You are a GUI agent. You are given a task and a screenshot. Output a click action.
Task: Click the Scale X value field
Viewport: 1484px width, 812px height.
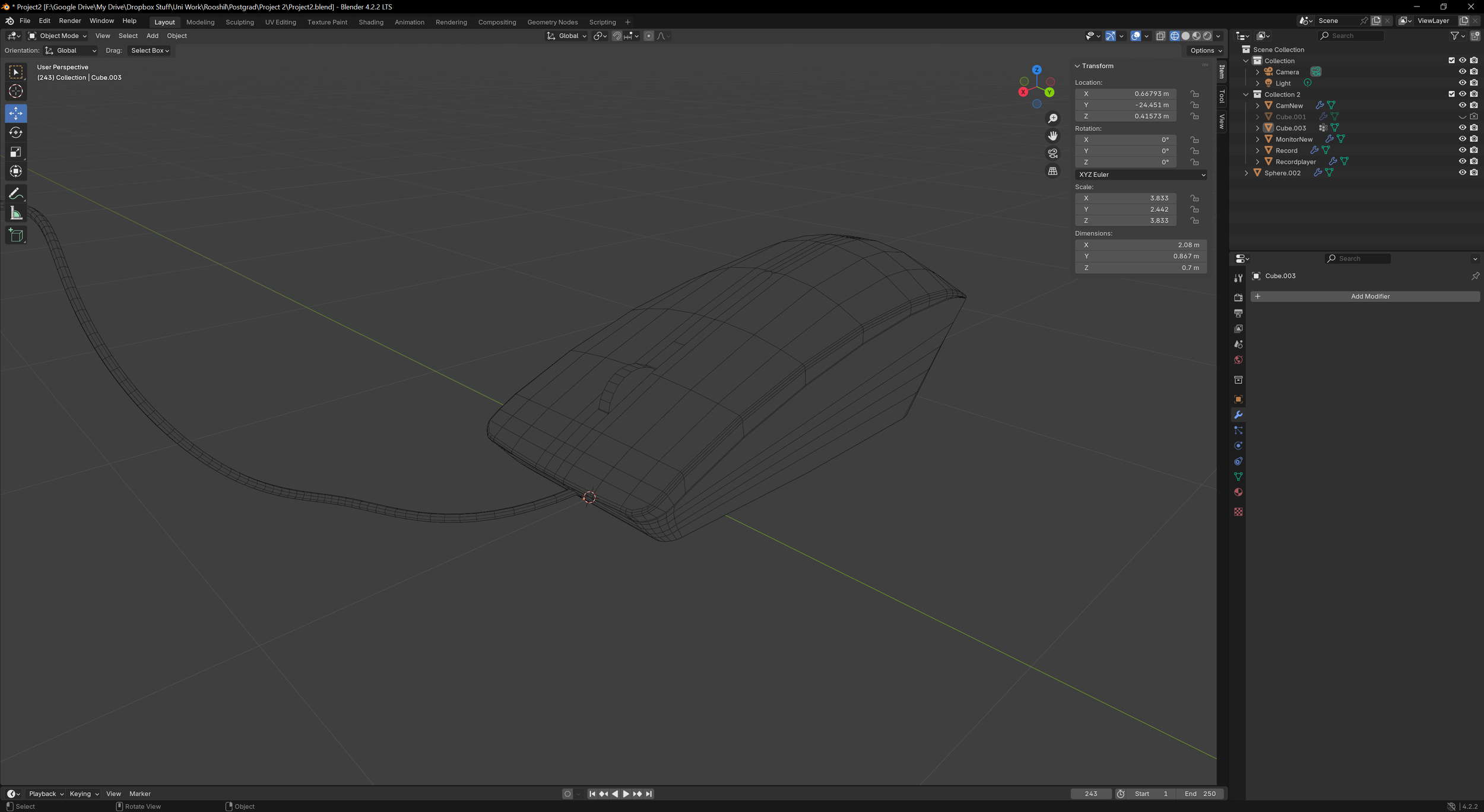coord(1125,198)
